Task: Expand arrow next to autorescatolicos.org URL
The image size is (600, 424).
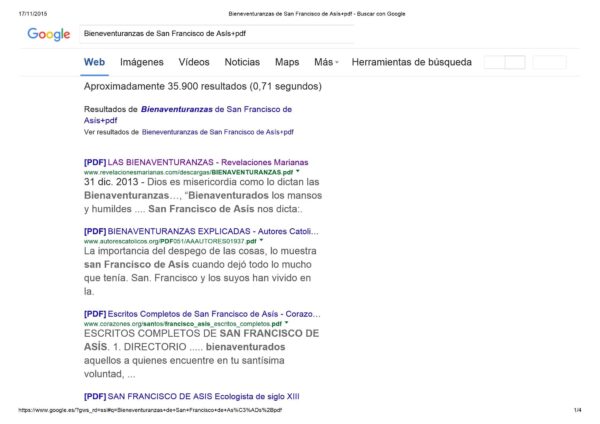Action: point(261,241)
